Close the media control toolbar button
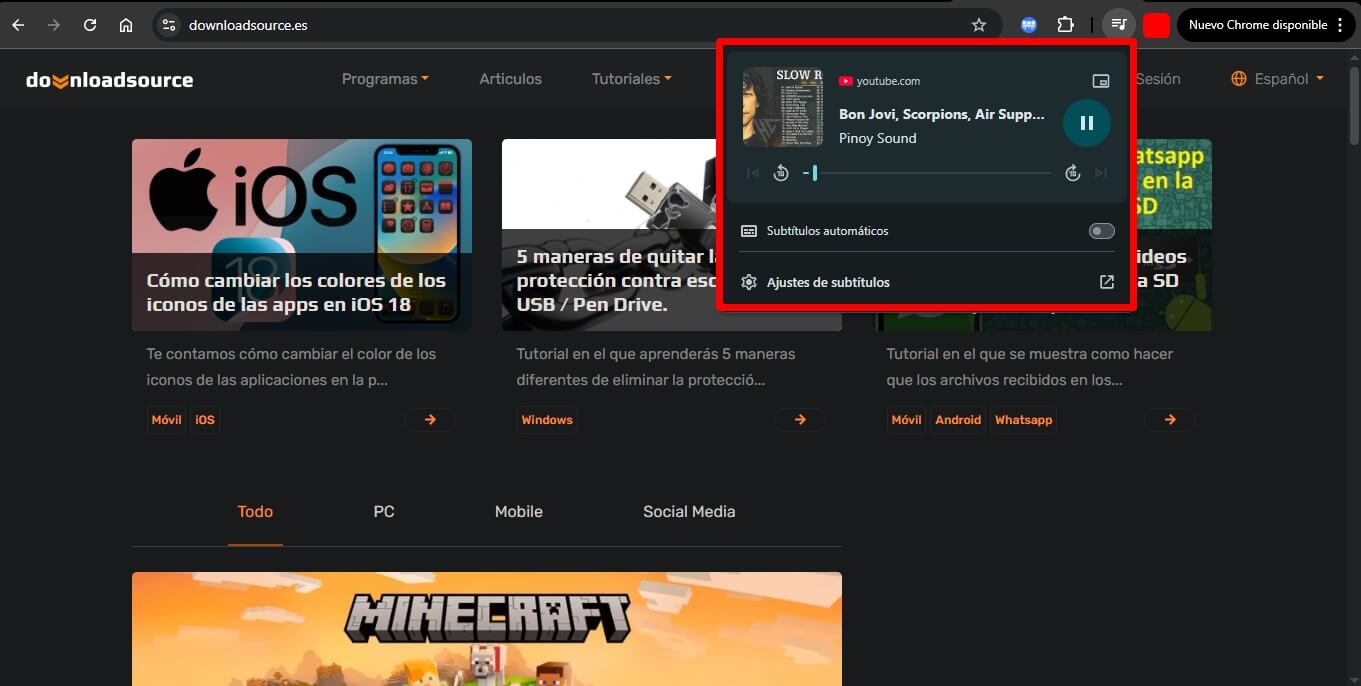The height and width of the screenshot is (686, 1361). click(1118, 25)
